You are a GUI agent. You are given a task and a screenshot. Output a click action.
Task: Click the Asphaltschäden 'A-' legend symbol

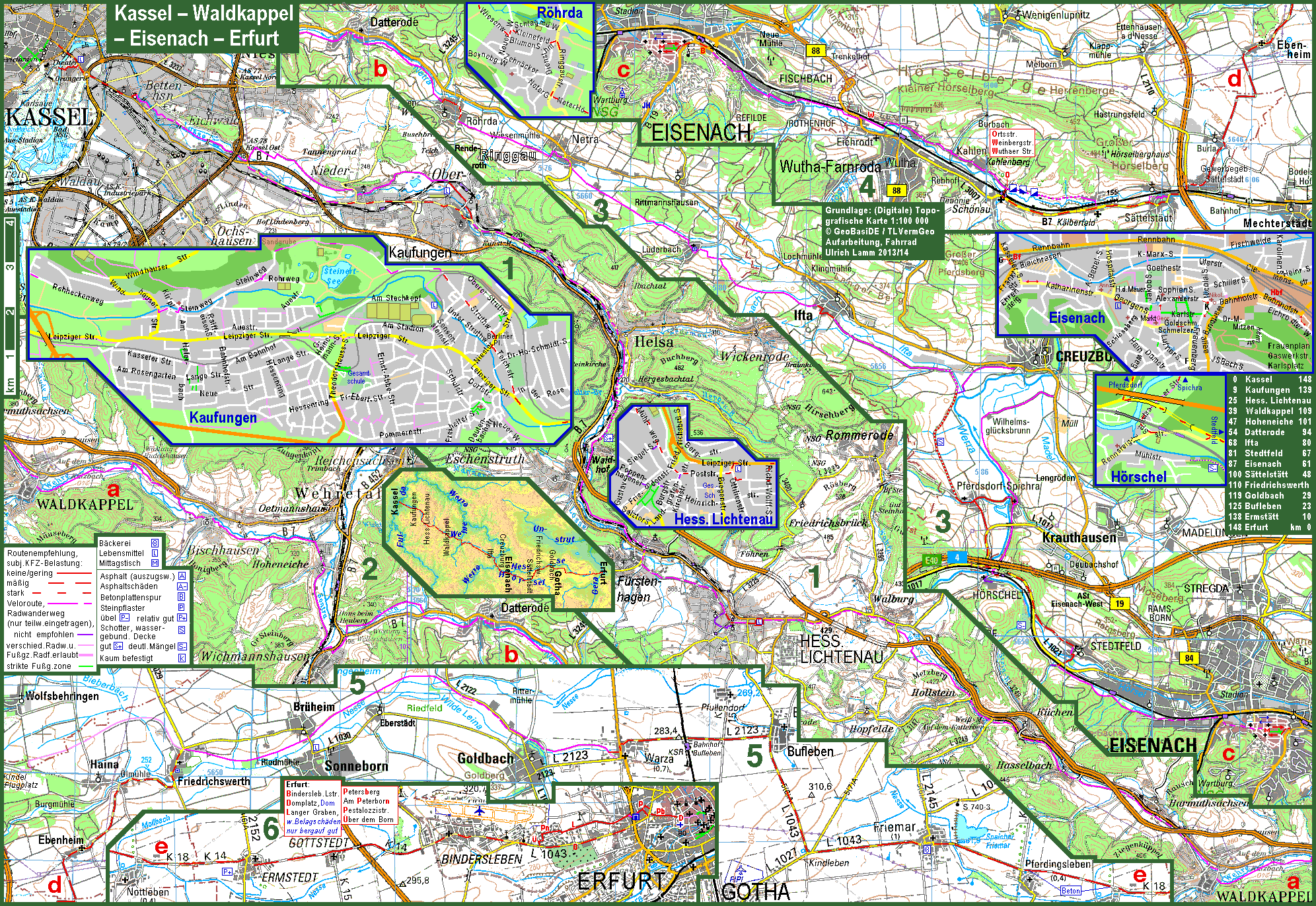182,586
